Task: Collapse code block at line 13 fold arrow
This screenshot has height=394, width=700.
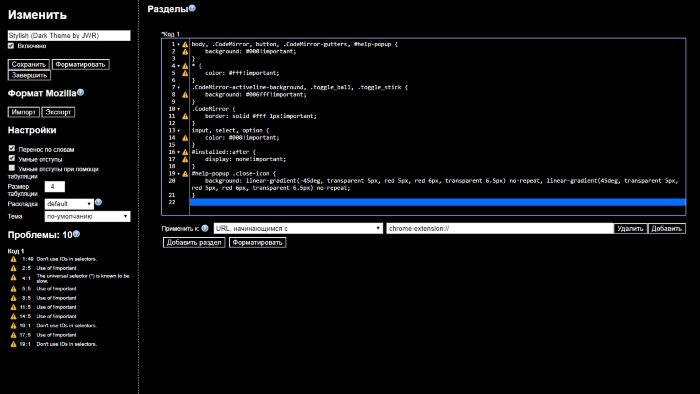Action: 179,131
